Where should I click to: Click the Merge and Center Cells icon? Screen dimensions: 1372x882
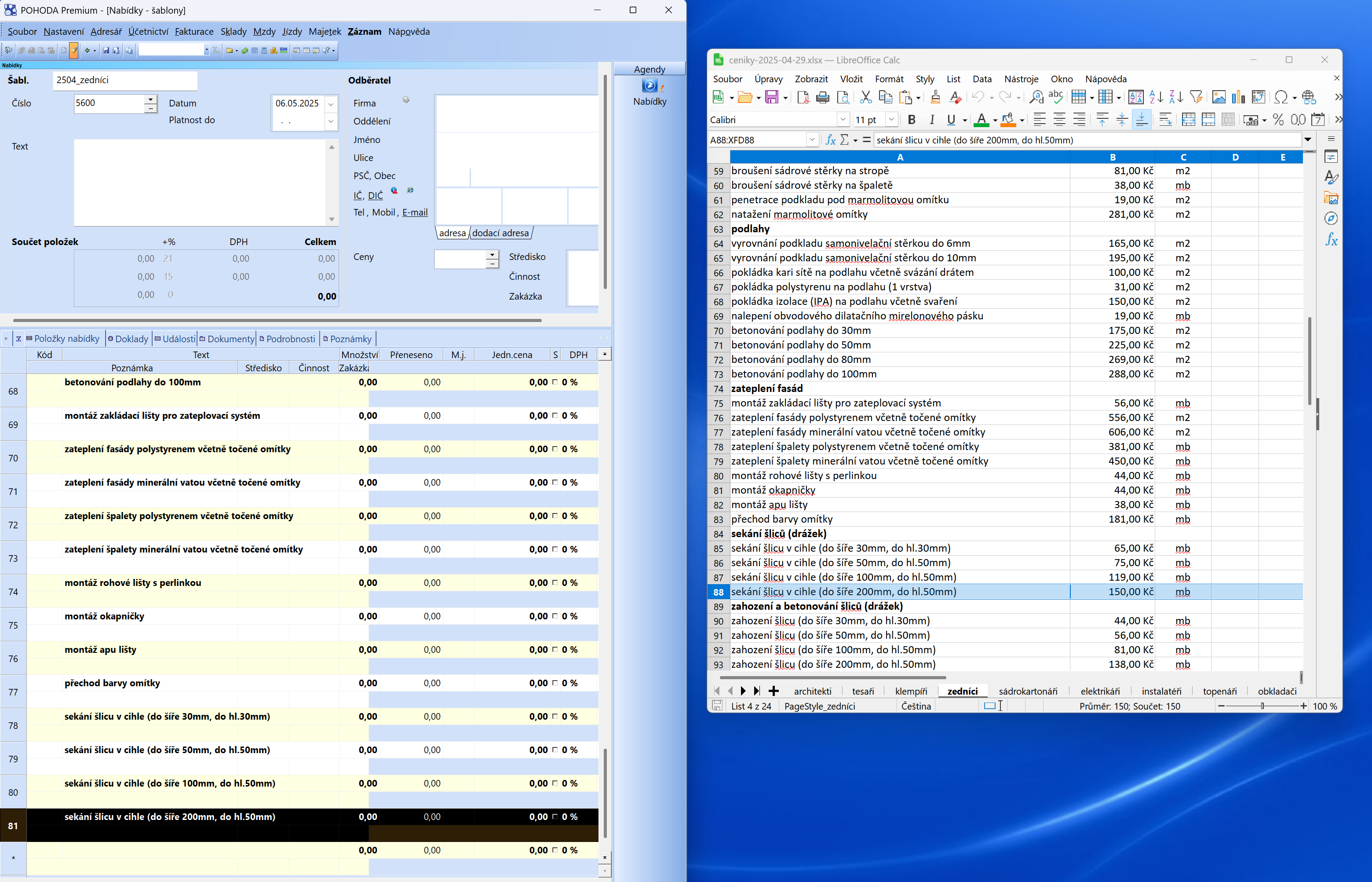(x=1188, y=120)
